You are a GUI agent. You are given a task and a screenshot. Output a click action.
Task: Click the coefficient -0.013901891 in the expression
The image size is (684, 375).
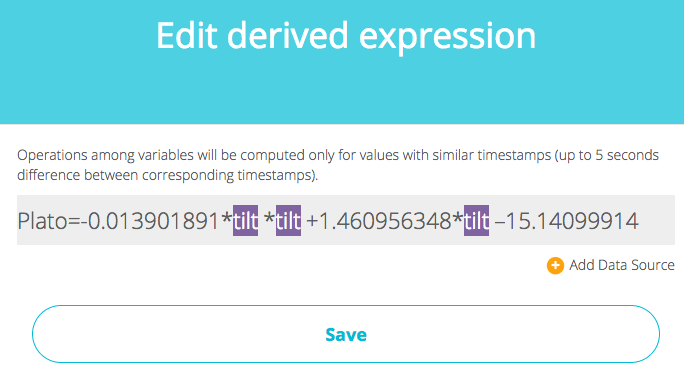click(149, 221)
